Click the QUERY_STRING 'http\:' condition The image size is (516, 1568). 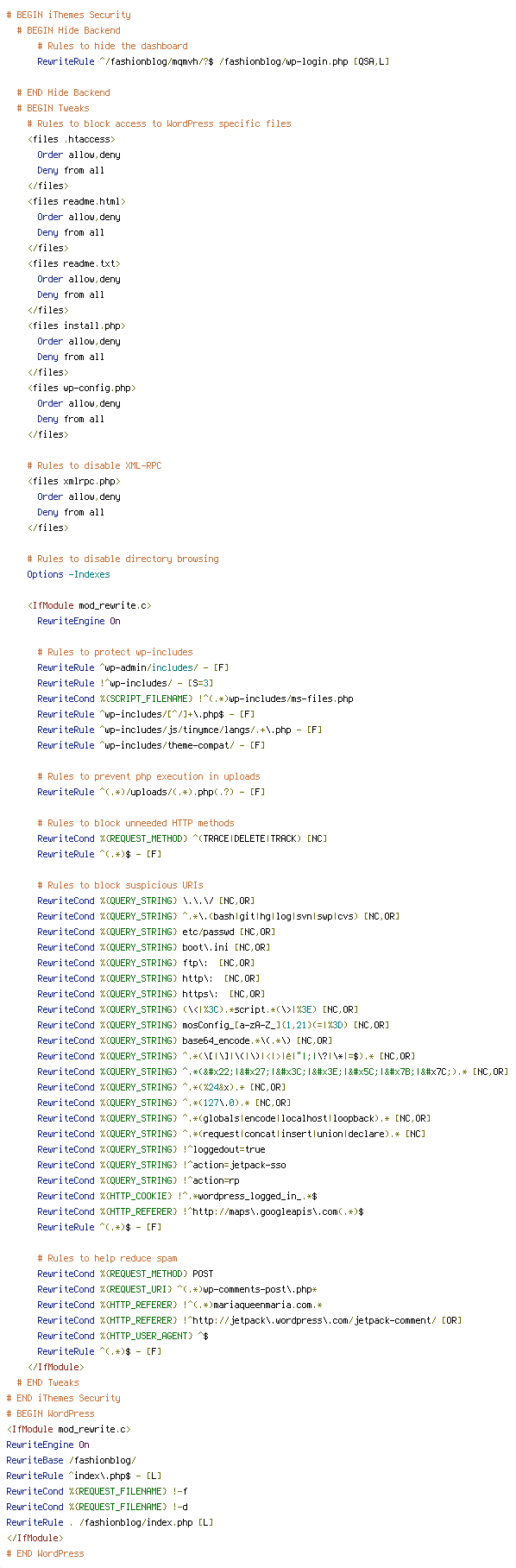coord(148,978)
